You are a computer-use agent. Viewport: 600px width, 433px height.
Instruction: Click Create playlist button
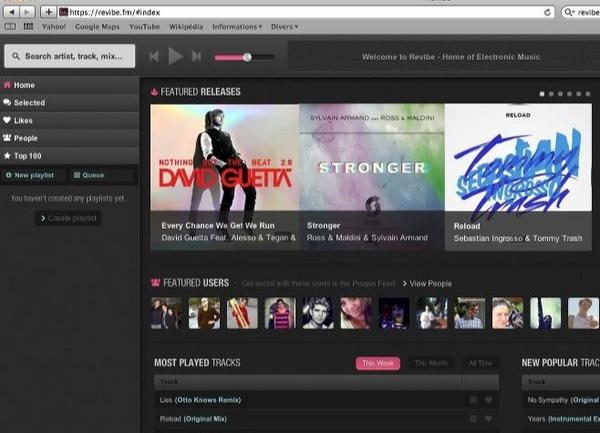point(68,218)
